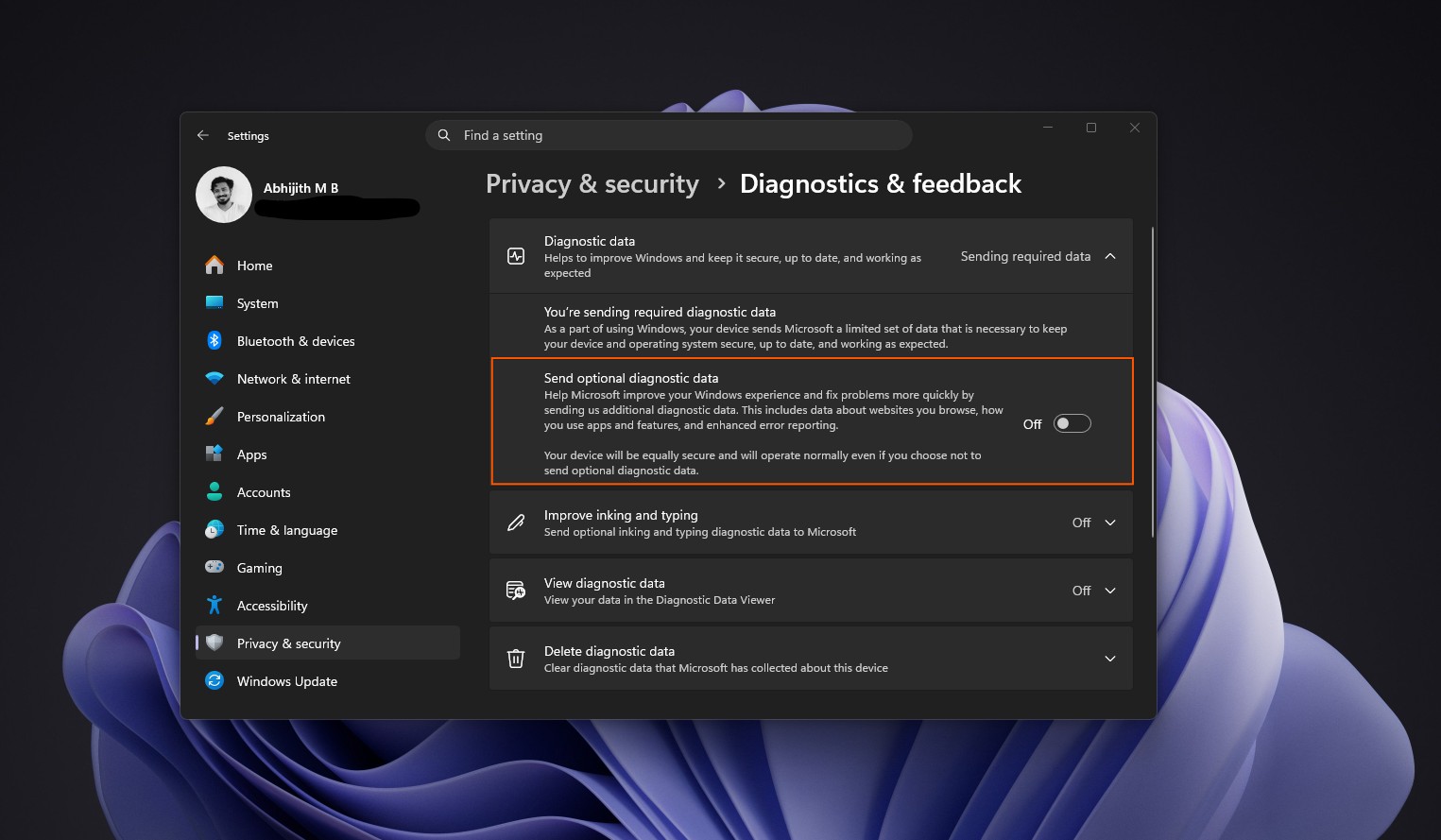Navigate to Privacy & security breadcrumb

pyautogui.click(x=592, y=184)
